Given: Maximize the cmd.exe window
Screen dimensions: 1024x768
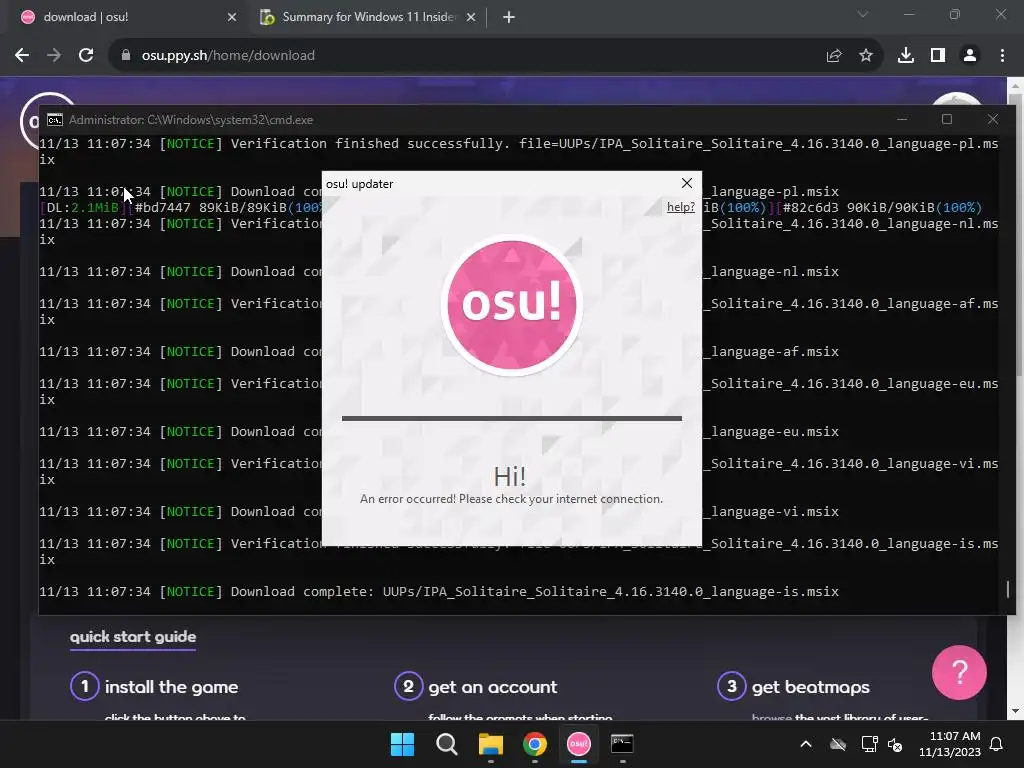Looking at the screenshot, I should coord(947,120).
